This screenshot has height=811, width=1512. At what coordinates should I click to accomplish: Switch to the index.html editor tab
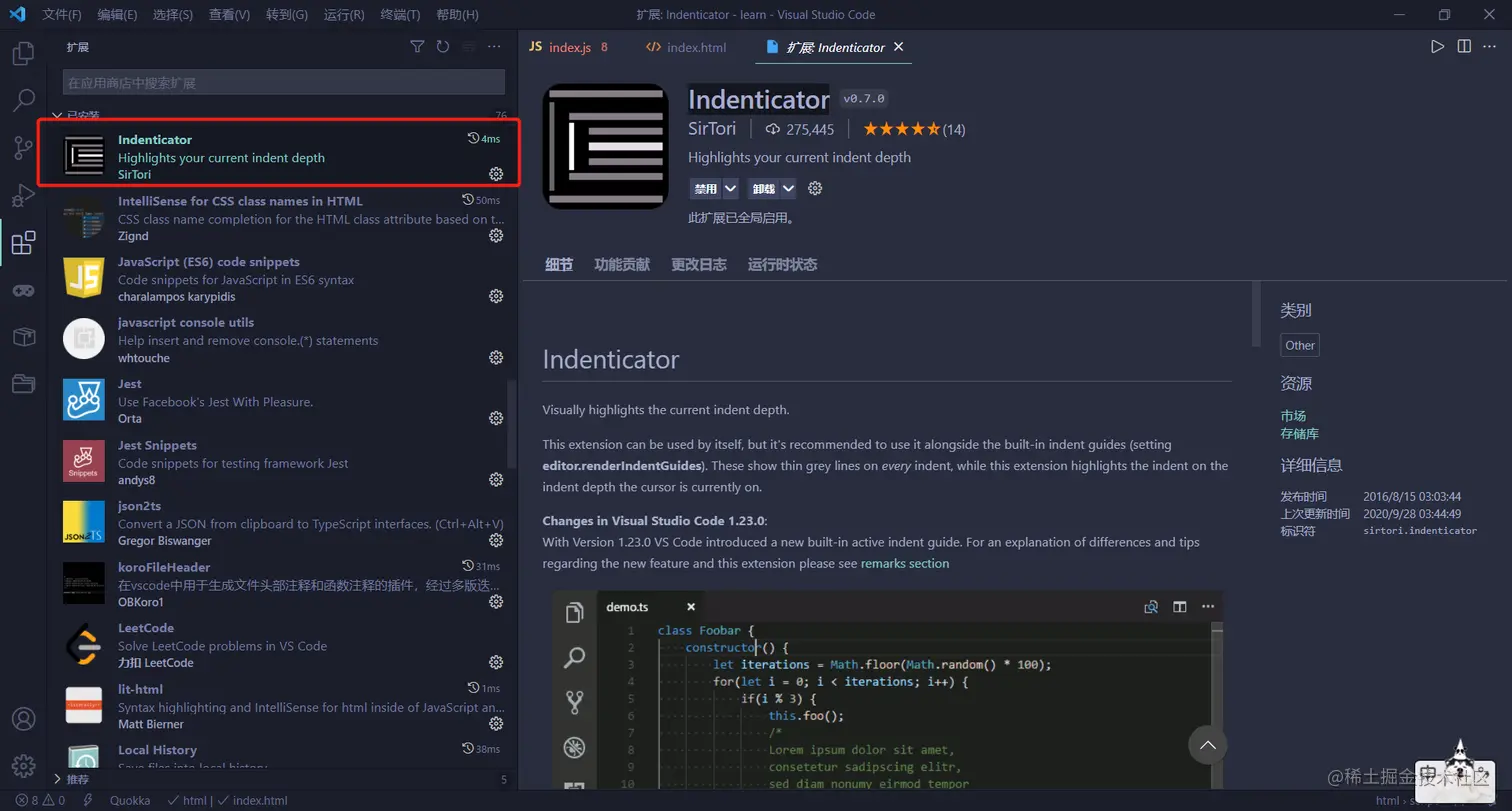click(686, 47)
